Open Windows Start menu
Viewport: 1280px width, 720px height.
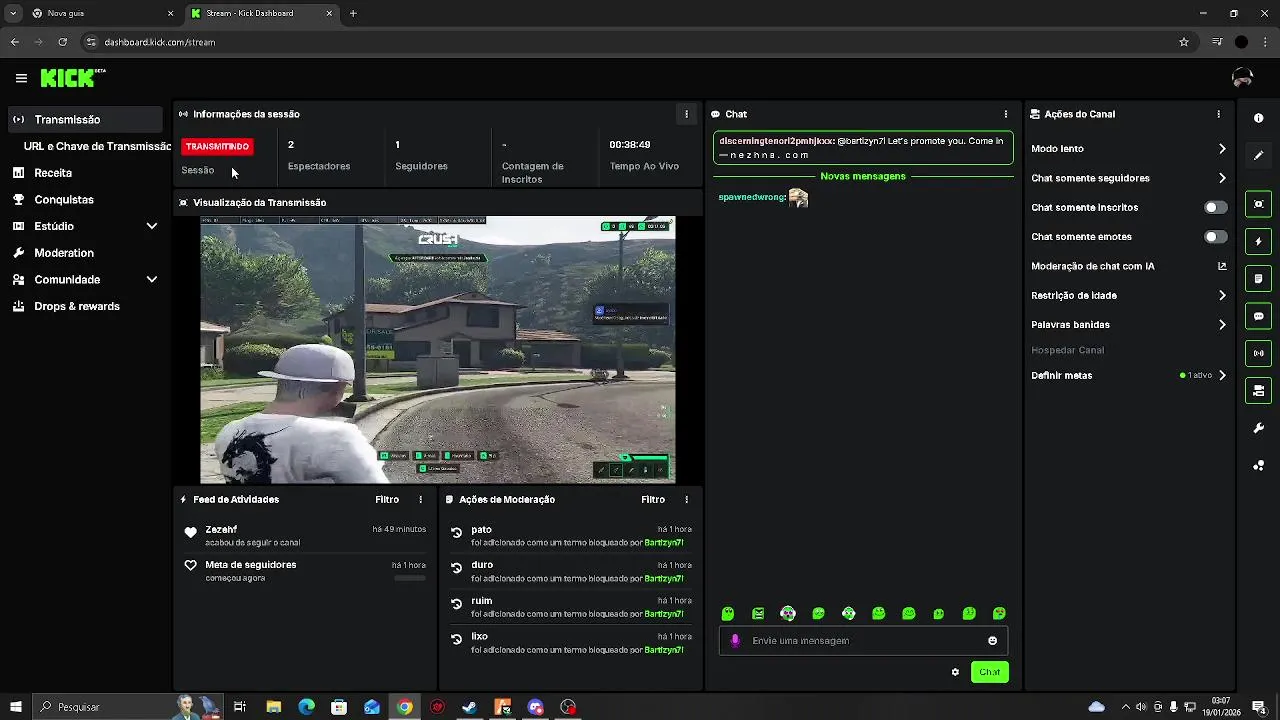click(x=15, y=707)
